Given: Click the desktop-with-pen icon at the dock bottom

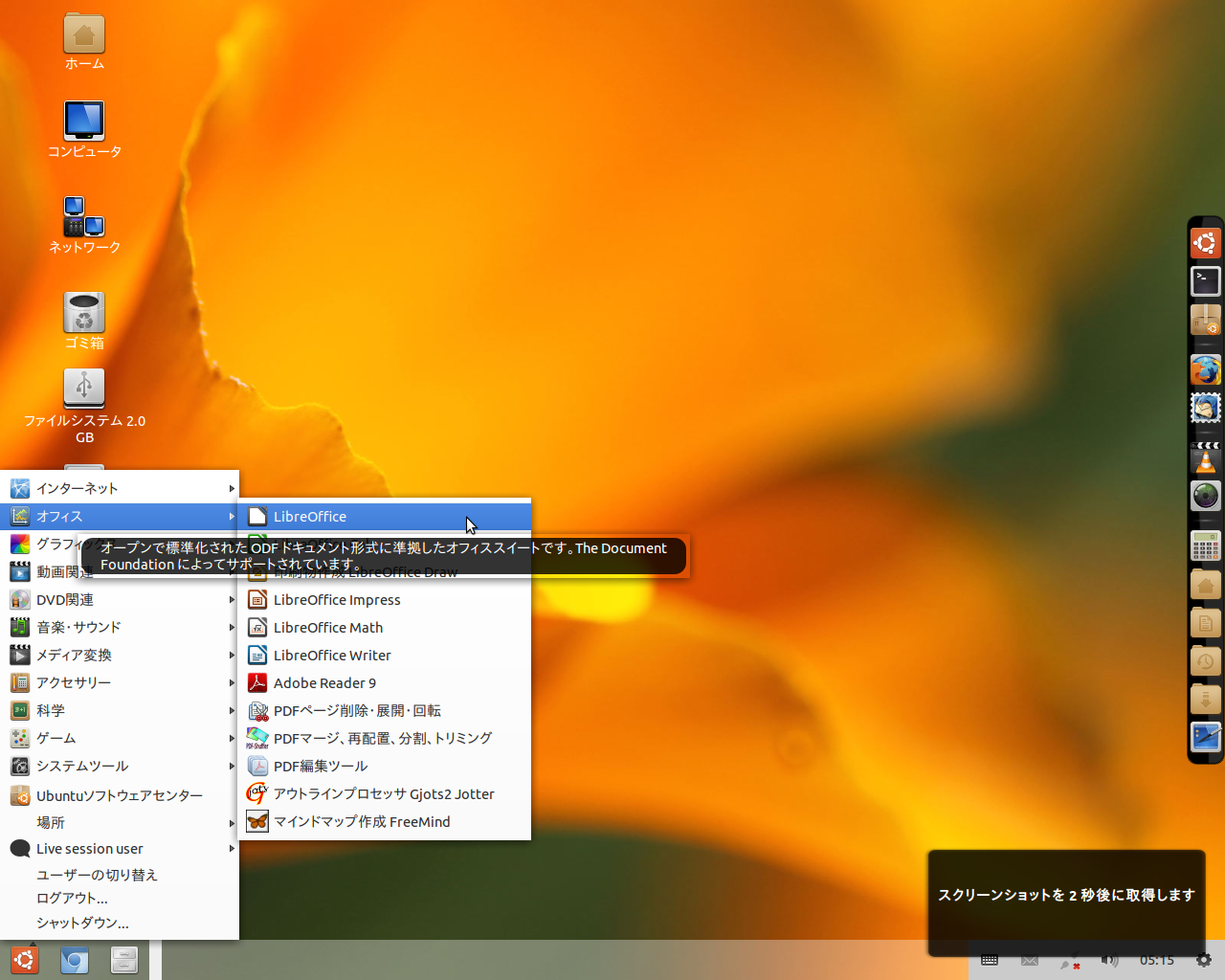Looking at the screenshot, I should [1206, 737].
